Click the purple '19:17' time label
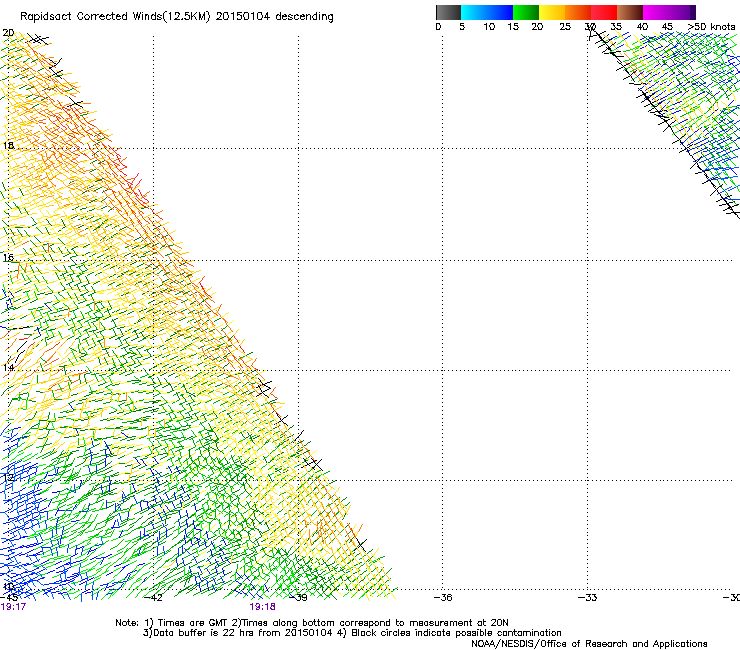 tap(13, 607)
